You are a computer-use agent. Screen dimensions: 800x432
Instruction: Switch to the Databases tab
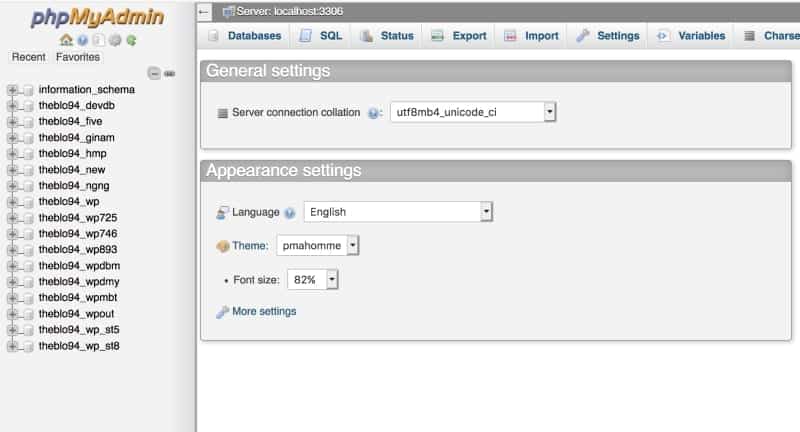click(245, 36)
